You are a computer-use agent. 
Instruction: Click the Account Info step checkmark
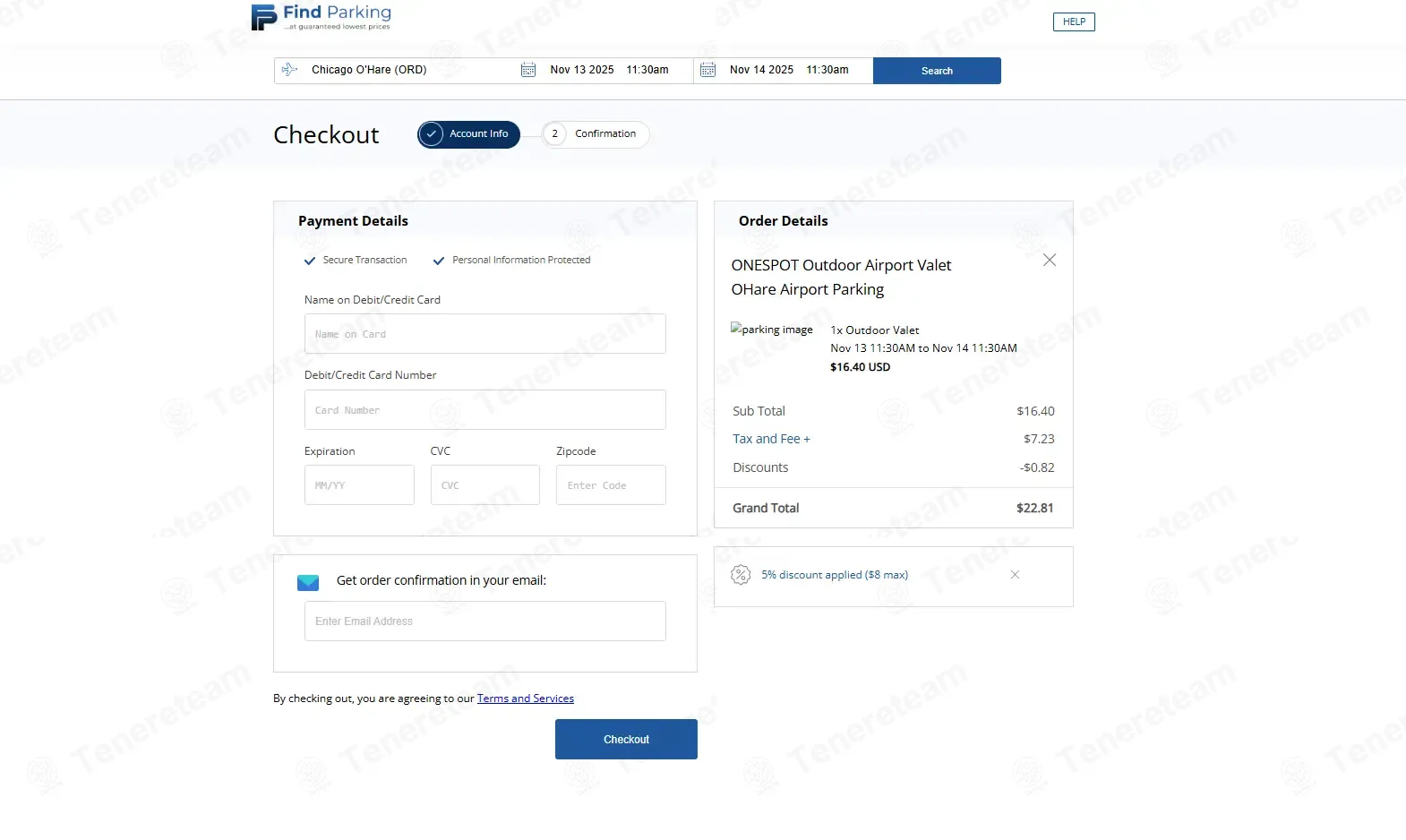tap(431, 134)
